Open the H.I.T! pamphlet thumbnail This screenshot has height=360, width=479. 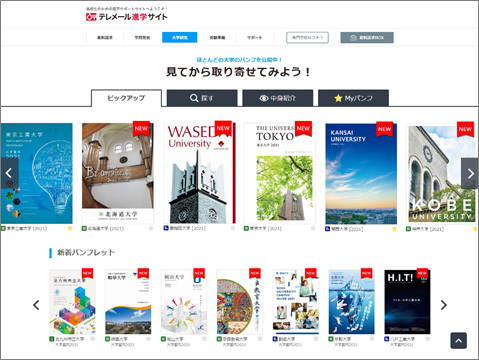click(407, 302)
